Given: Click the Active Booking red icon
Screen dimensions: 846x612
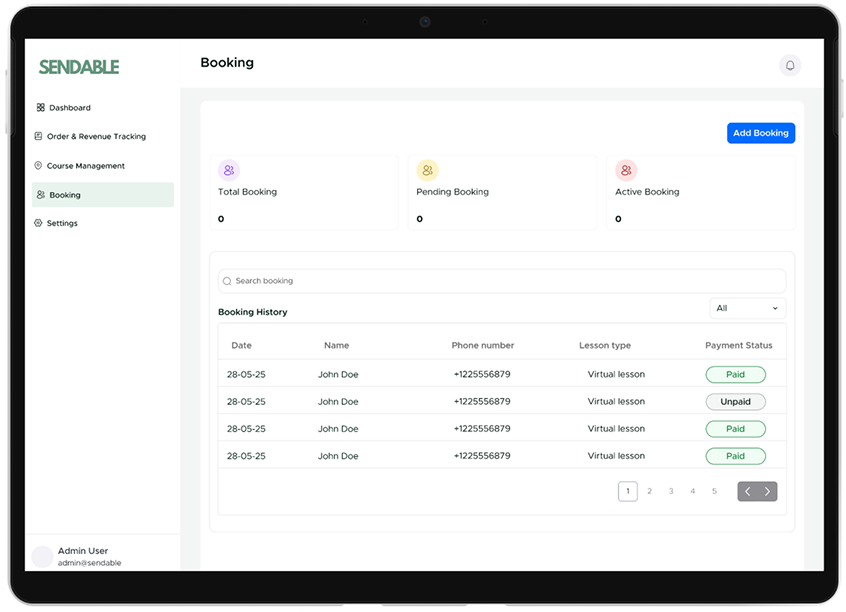Looking at the screenshot, I should coord(626,170).
